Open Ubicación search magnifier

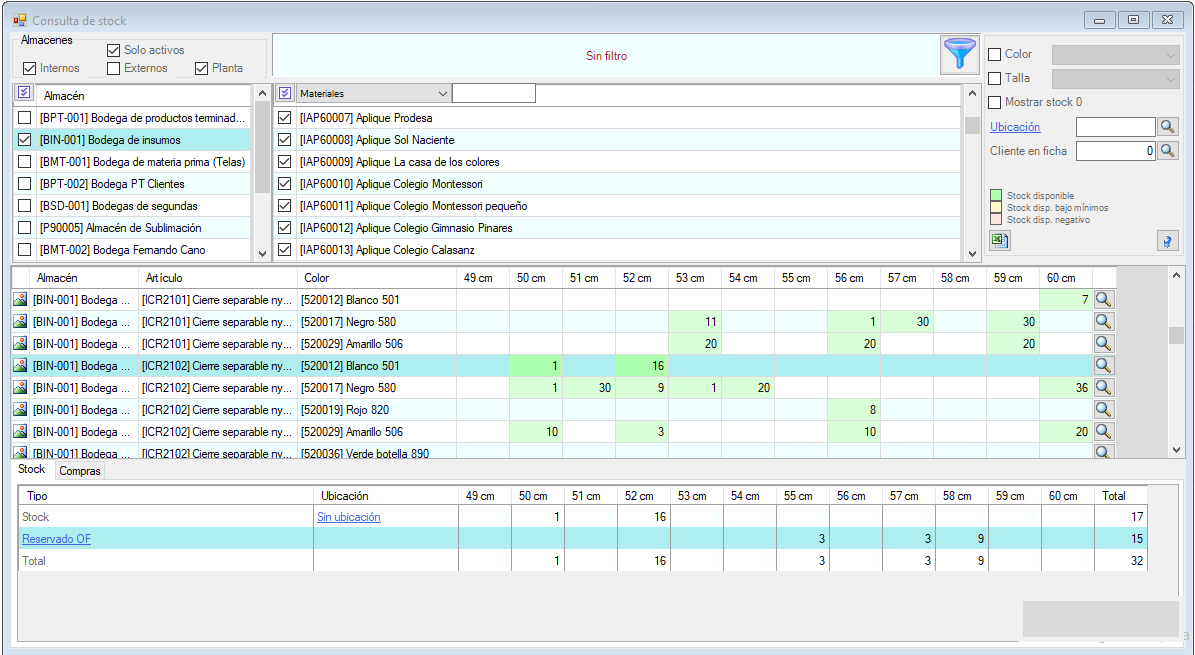click(1167, 127)
